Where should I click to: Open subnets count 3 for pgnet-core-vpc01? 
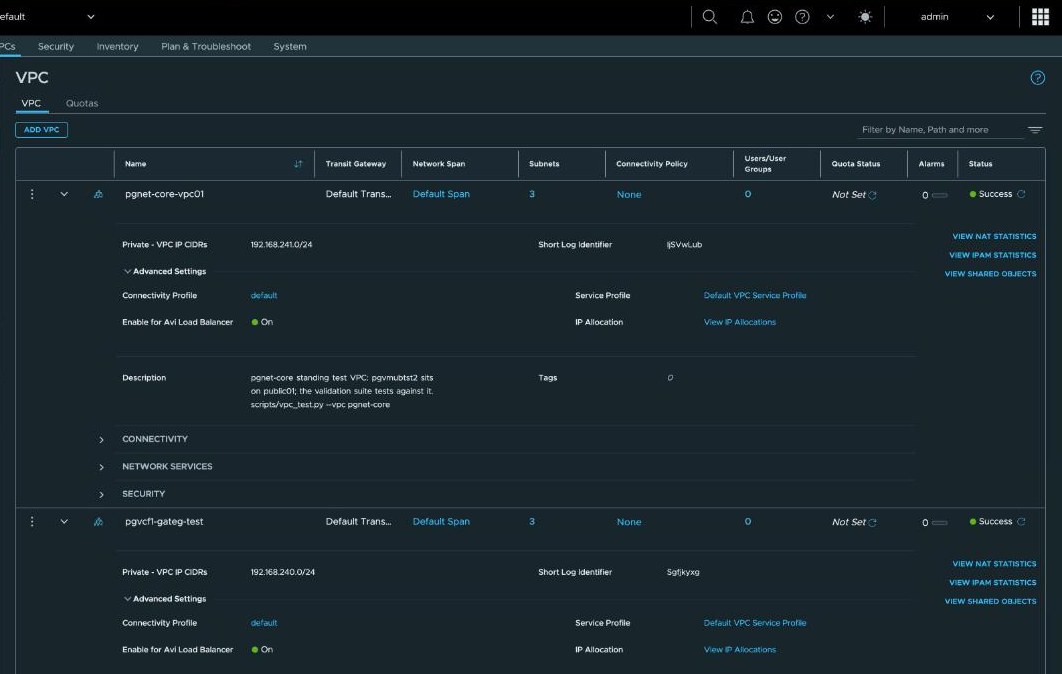tap(532, 194)
